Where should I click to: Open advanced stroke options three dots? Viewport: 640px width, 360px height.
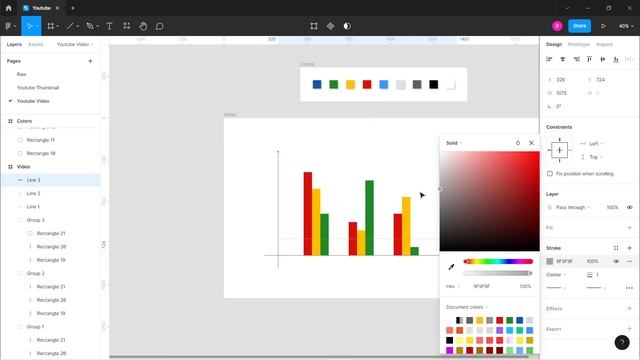pos(629,288)
